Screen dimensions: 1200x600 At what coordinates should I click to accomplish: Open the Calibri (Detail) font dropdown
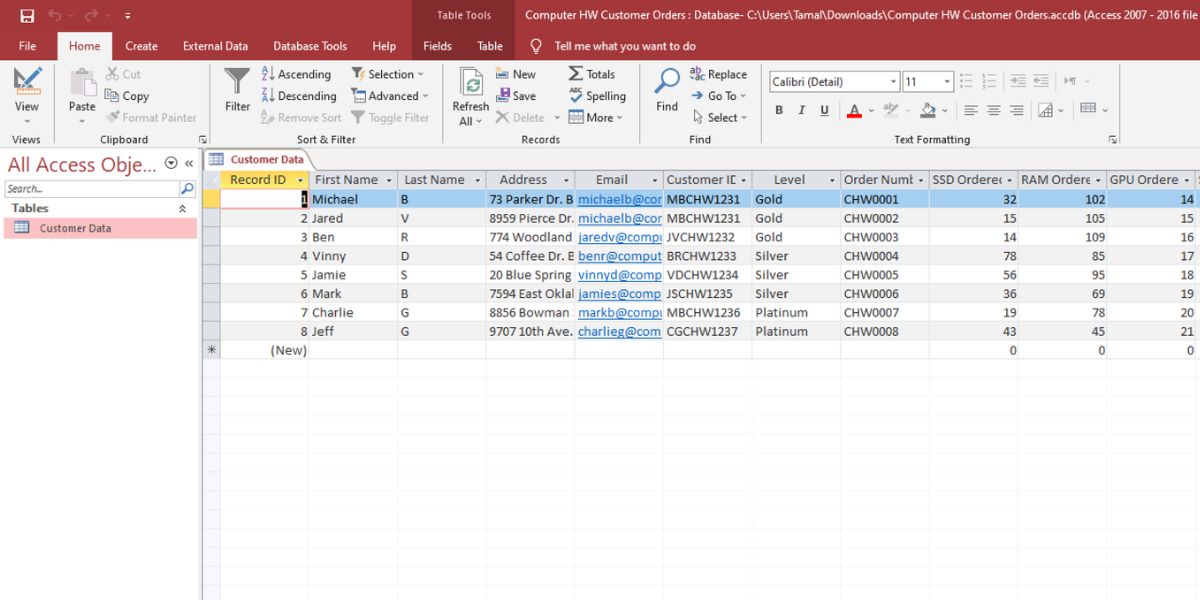(893, 82)
